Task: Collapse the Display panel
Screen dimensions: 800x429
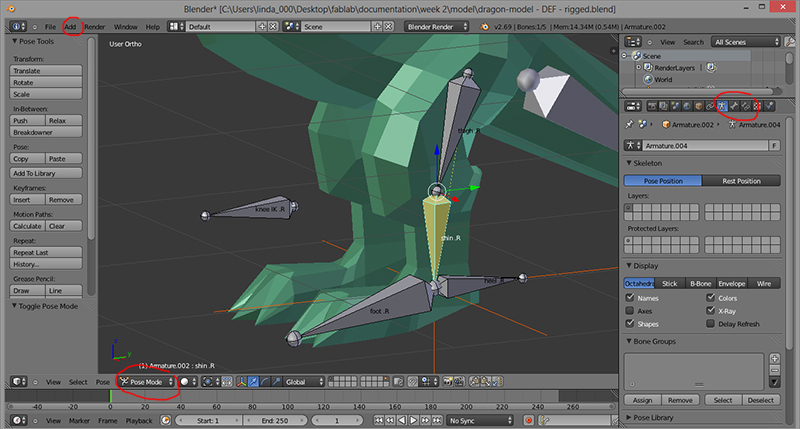Action: (x=629, y=265)
